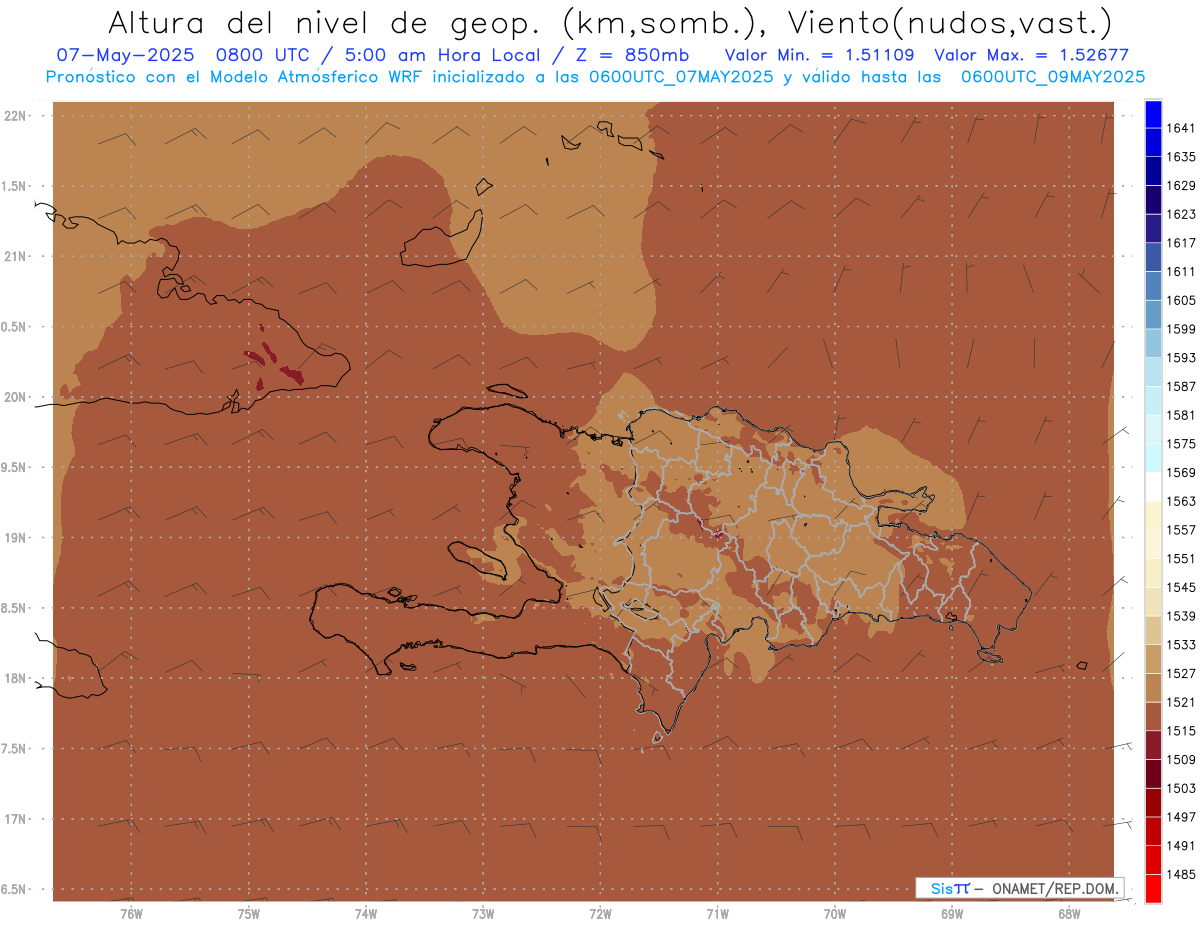This screenshot has height=927, width=1200.
Task: Click the tan swatch between 1521 and 1527
Action: (x=1153, y=688)
